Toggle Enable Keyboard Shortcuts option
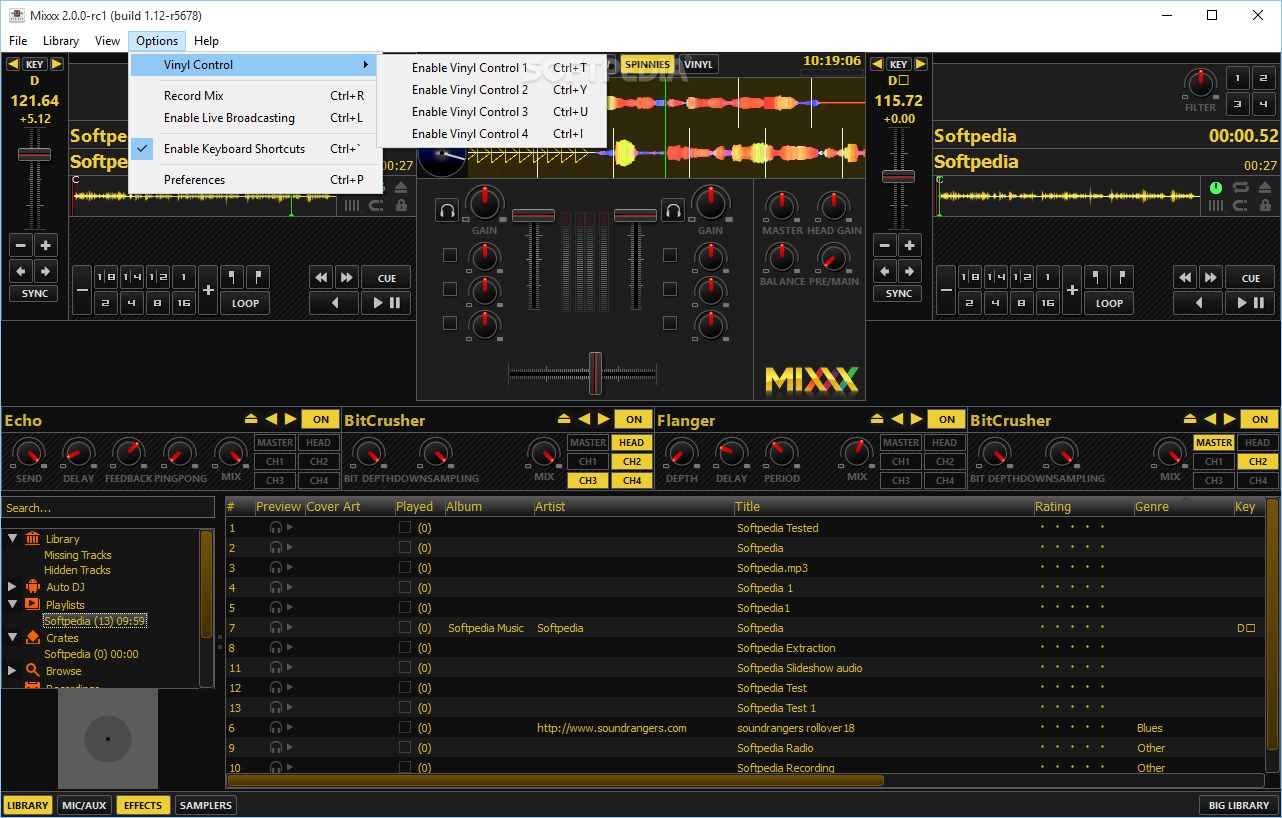The image size is (1282, 818). [256, 149]
